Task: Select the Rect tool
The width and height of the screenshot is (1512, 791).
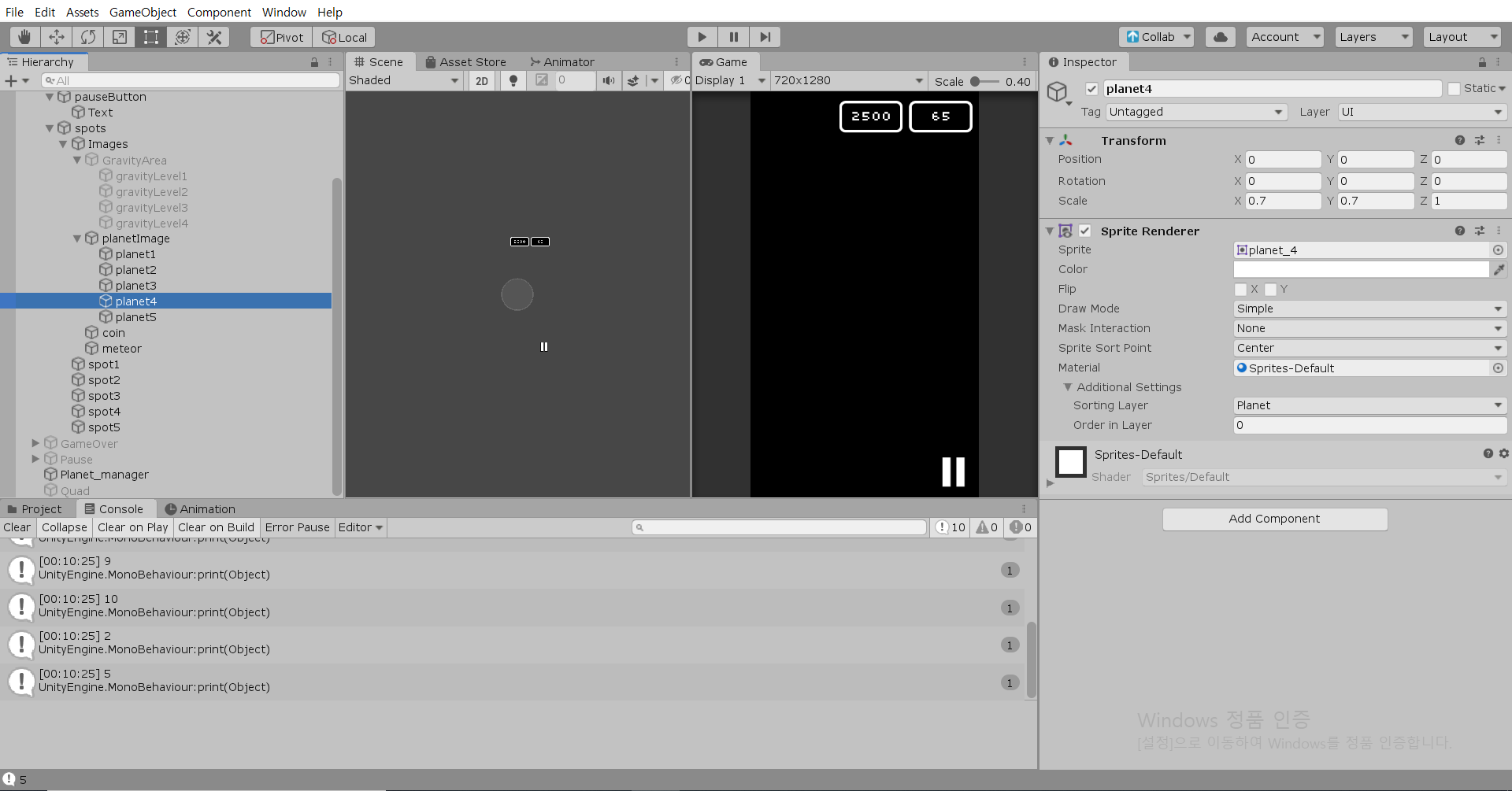Action: coord(151,37)
